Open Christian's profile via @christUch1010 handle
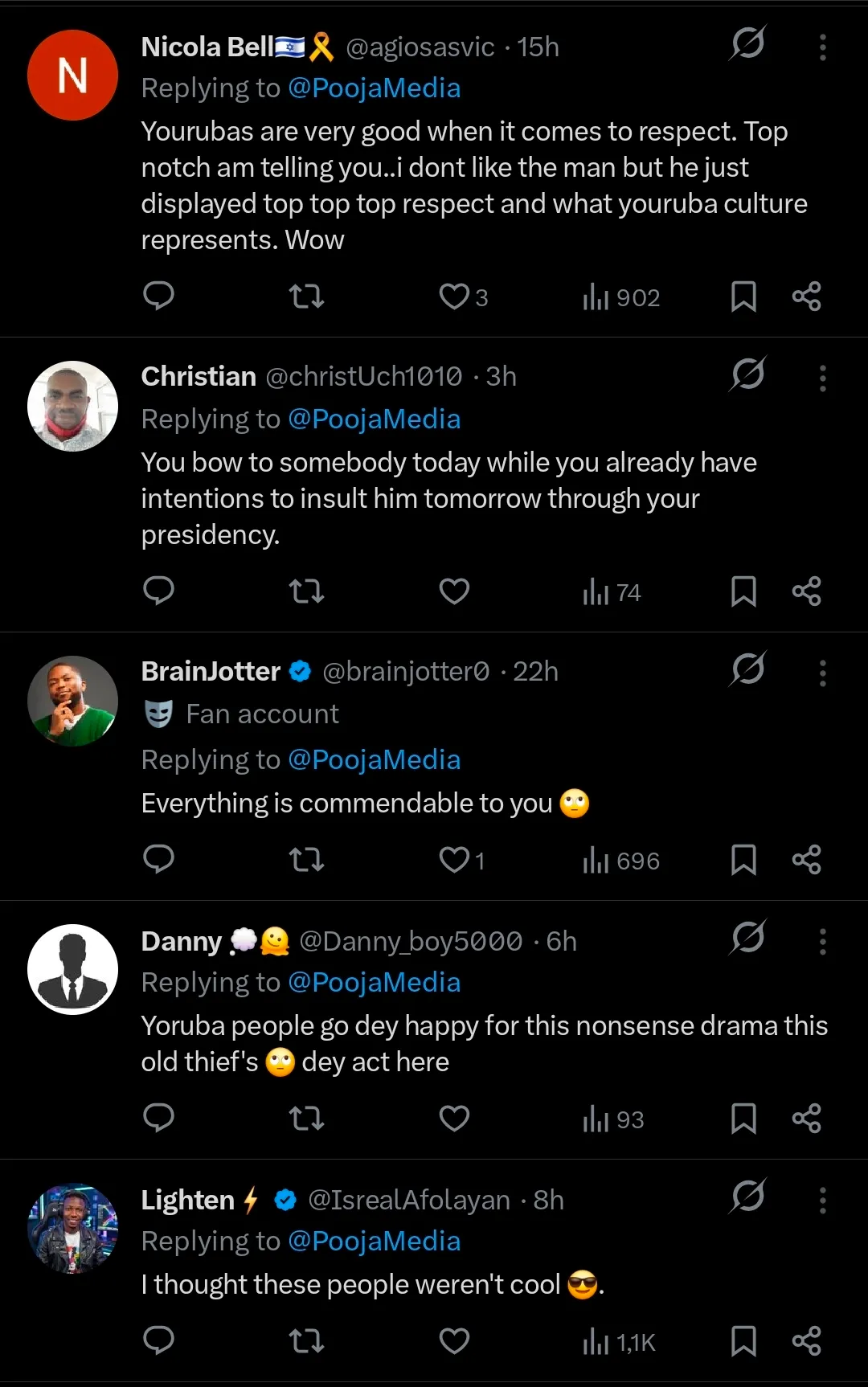 (364, 377)
